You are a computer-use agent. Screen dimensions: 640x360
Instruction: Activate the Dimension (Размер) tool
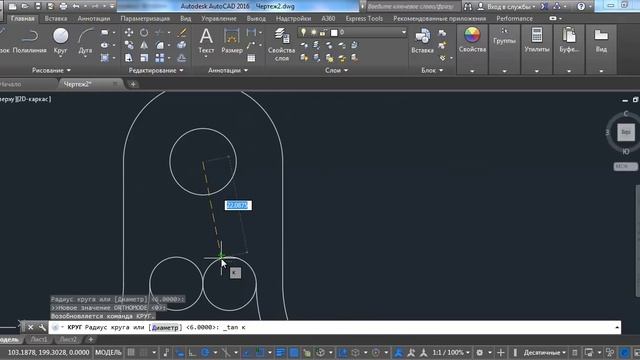231,41
